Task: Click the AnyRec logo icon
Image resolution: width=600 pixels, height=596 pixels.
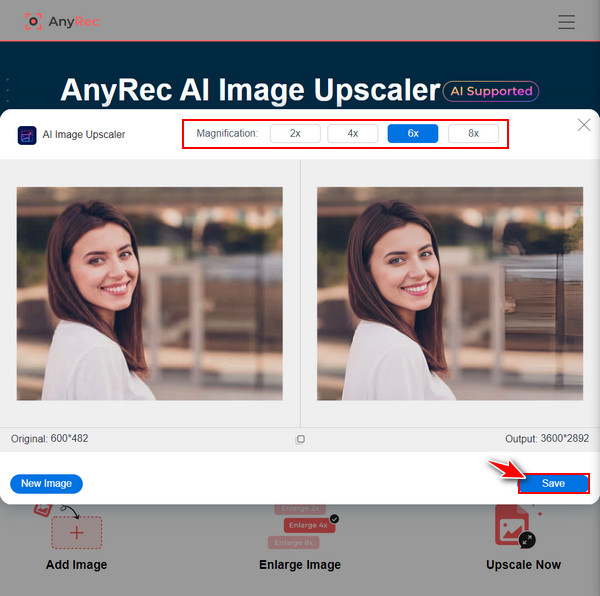Action: pos(33,21)
